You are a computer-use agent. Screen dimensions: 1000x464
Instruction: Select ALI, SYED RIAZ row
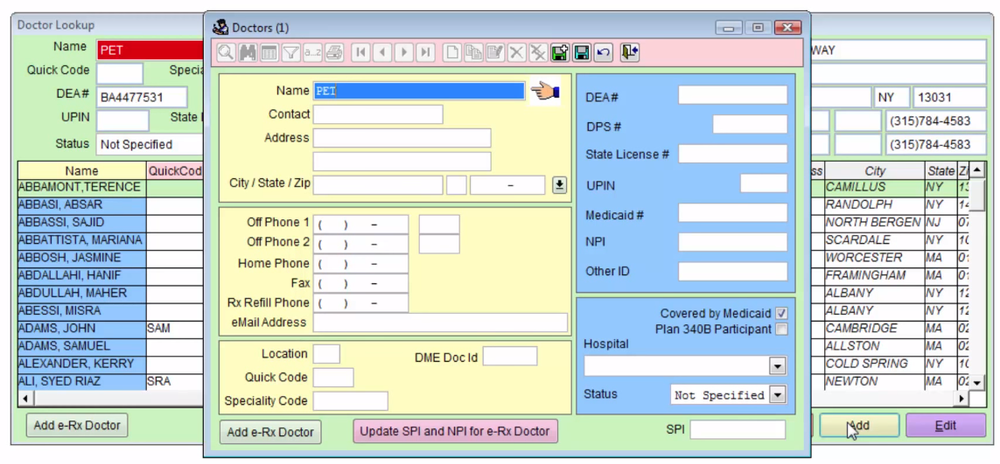coord(82,382)
